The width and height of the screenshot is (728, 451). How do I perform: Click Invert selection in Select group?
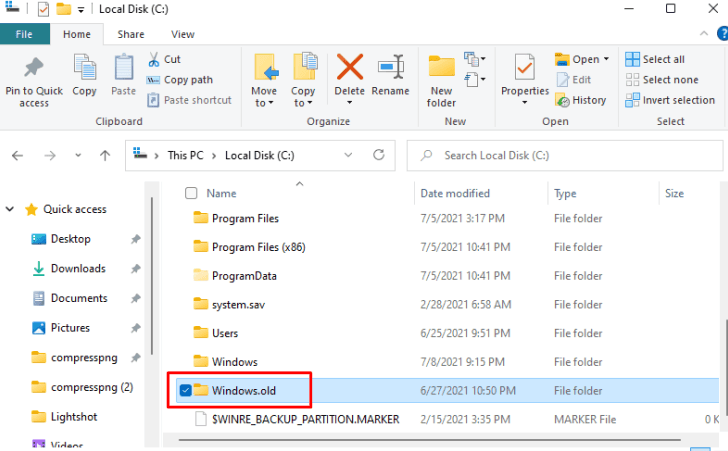(x=670, y=100)
